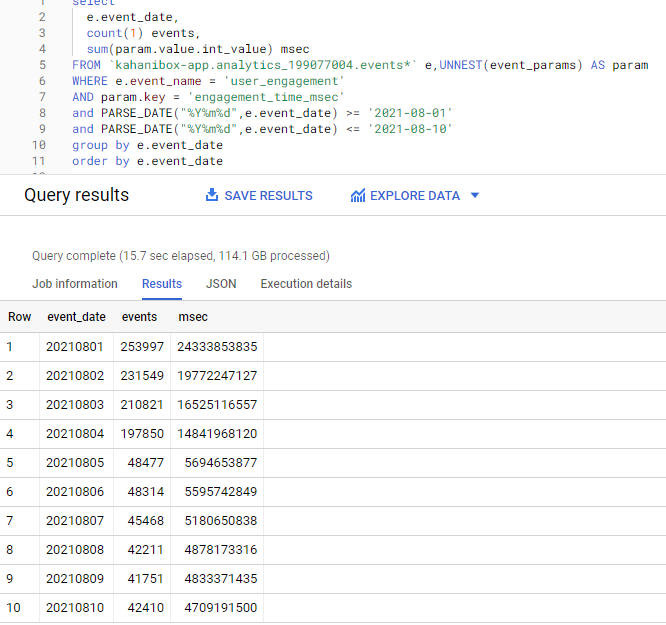Click msec value 4878173316
The width and height of the screenshot is (666, 625).
coord(221,550)
